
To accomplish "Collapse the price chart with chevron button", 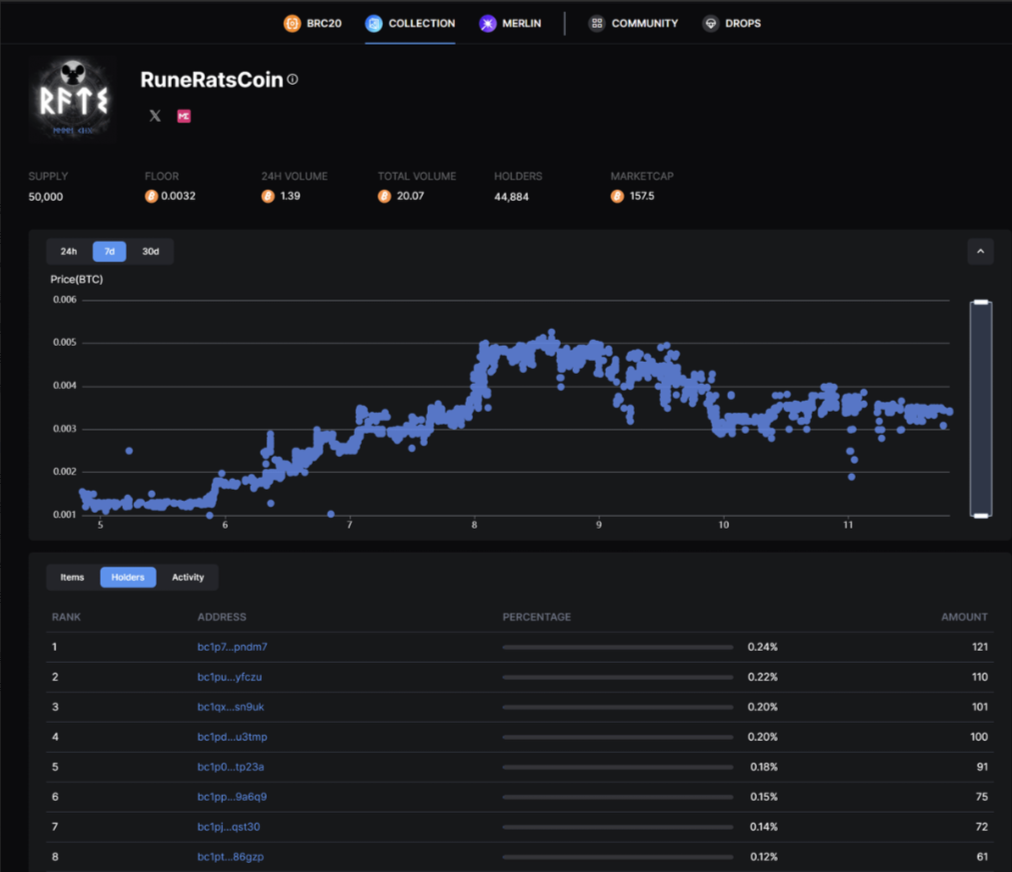I will coord(980,251).
